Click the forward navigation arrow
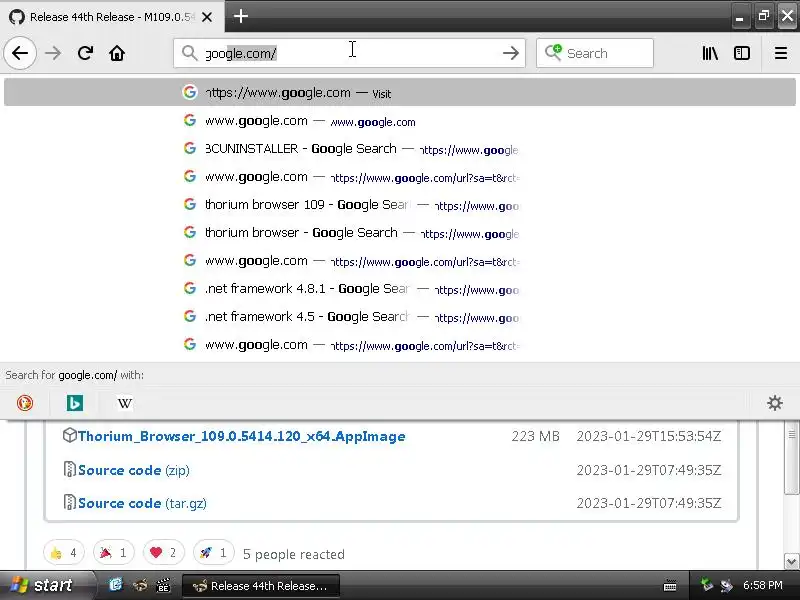The width and height of the screenshot is (800, 600). coord(53,53)
